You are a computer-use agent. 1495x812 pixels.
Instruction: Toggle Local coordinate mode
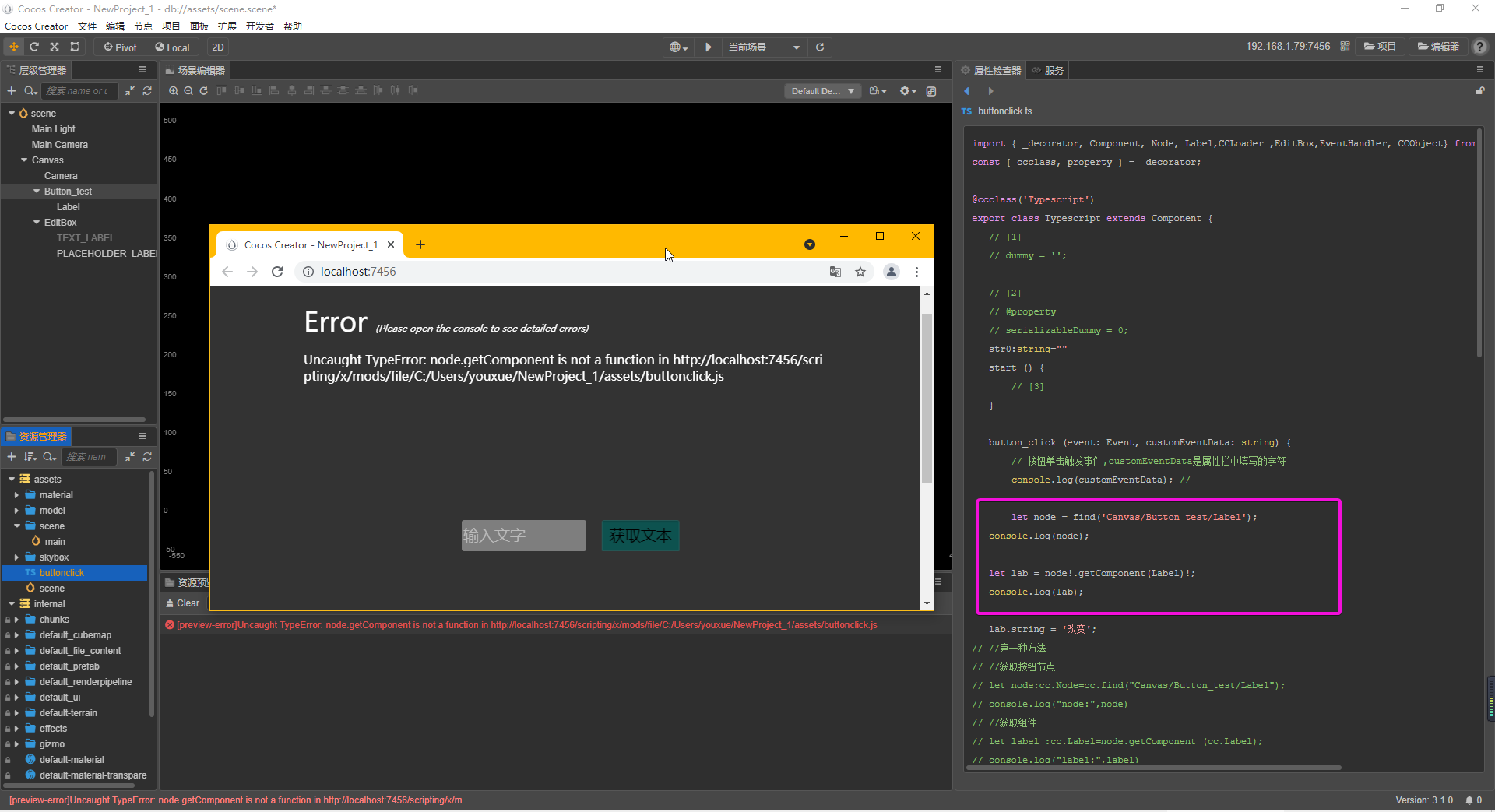[172, 47]
